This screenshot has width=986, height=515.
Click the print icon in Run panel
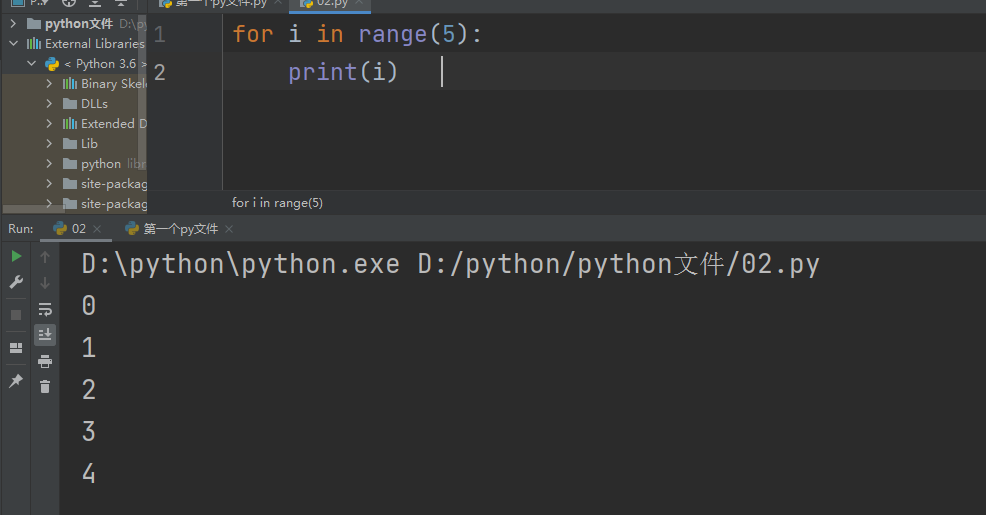click(45, 361)
